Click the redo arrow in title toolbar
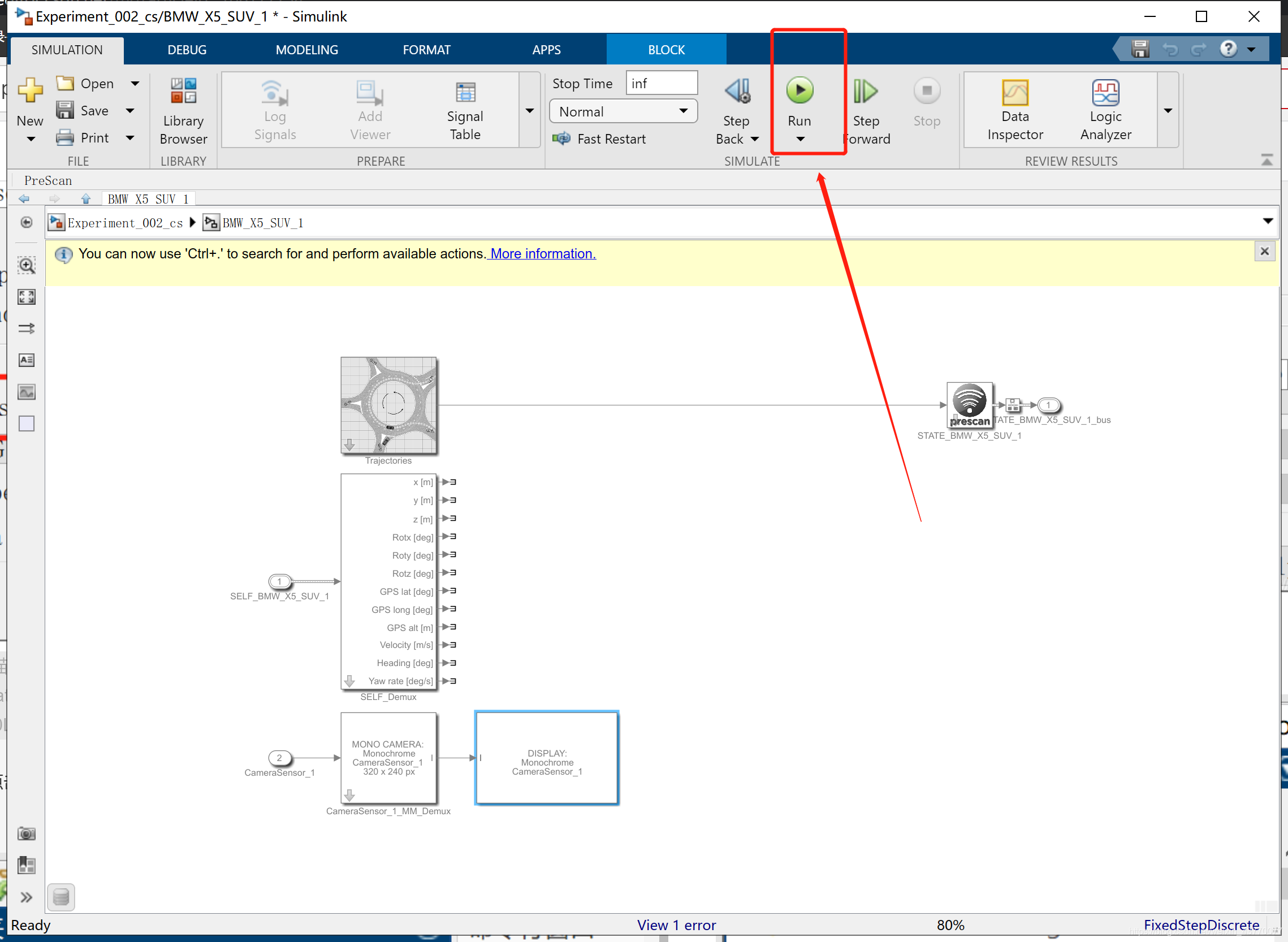Screen dimensions: 1288x942 1199,50
